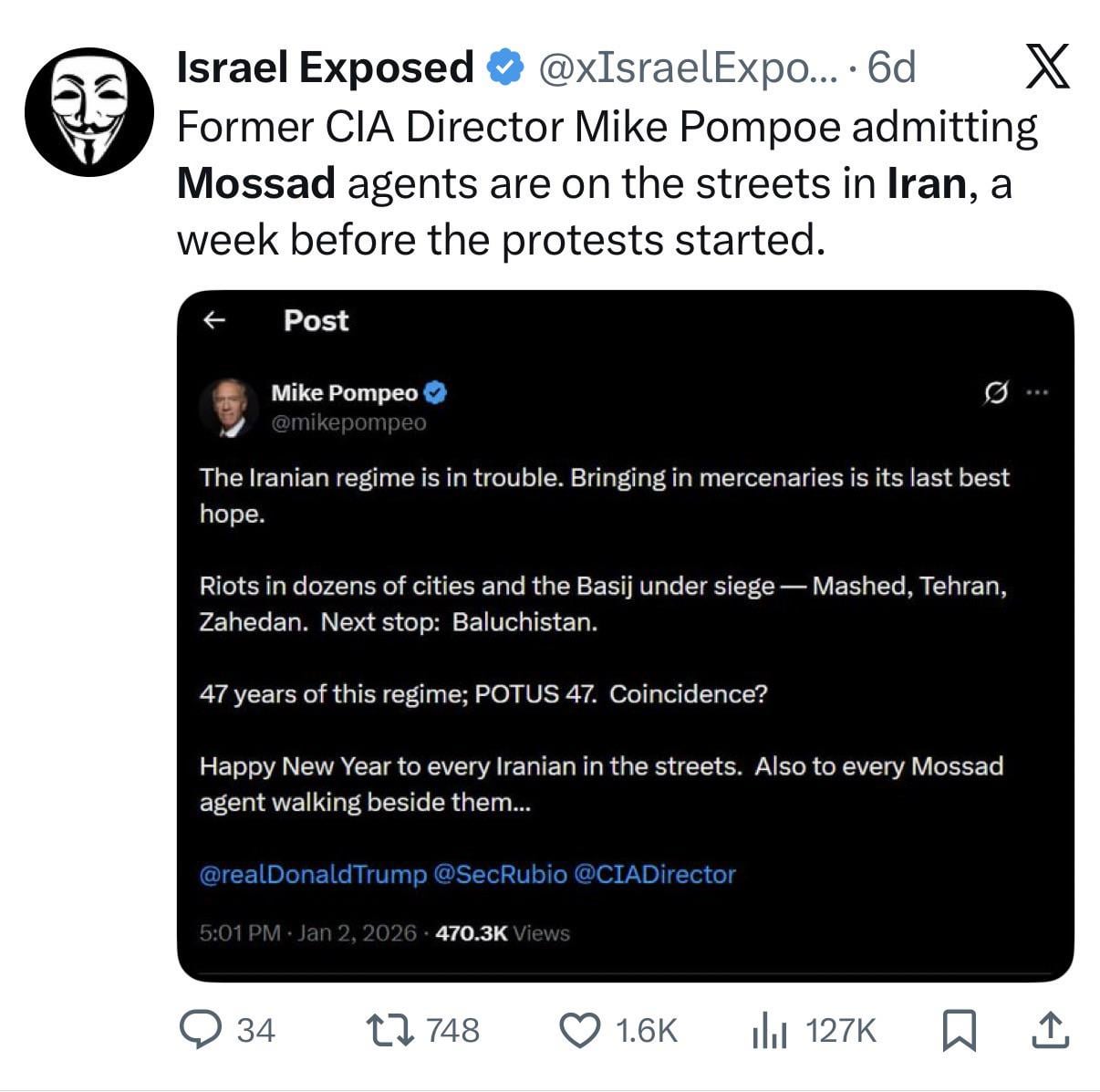
Task: Open the @SecRubio mention
Action: [500, 874]
